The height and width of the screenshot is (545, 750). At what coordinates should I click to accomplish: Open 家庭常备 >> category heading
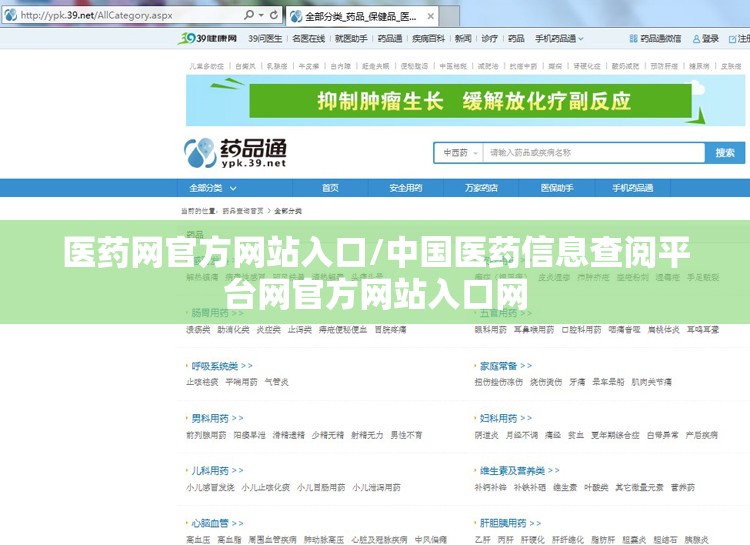[506, 366]
